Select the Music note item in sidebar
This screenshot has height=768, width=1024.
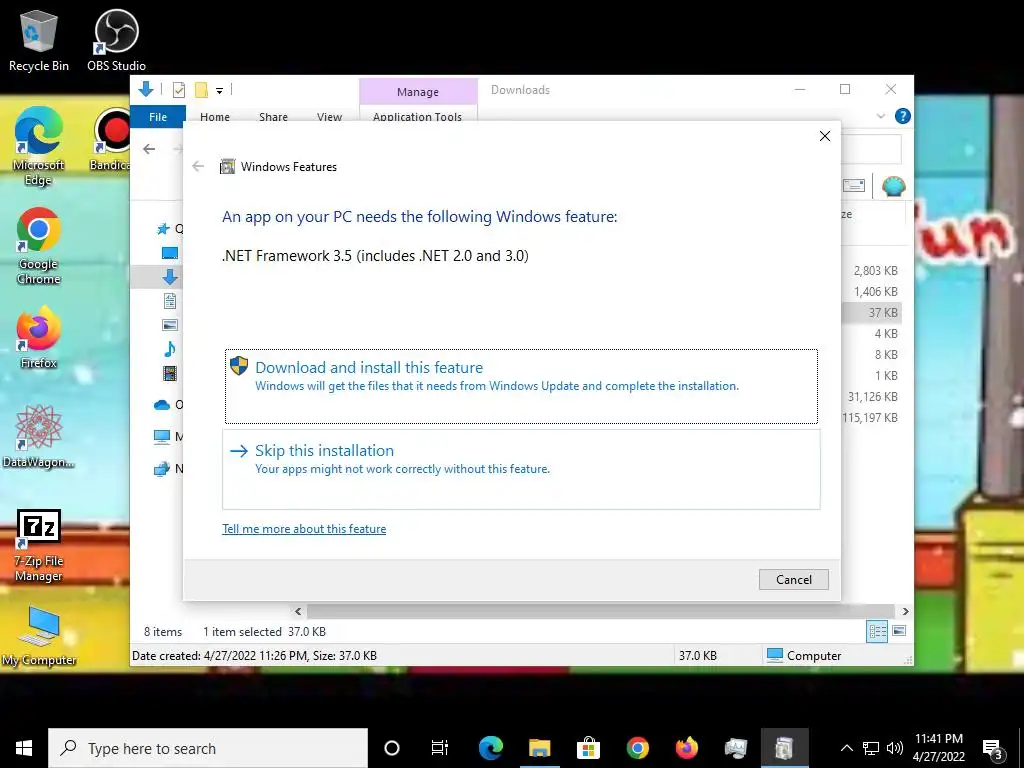170,349
